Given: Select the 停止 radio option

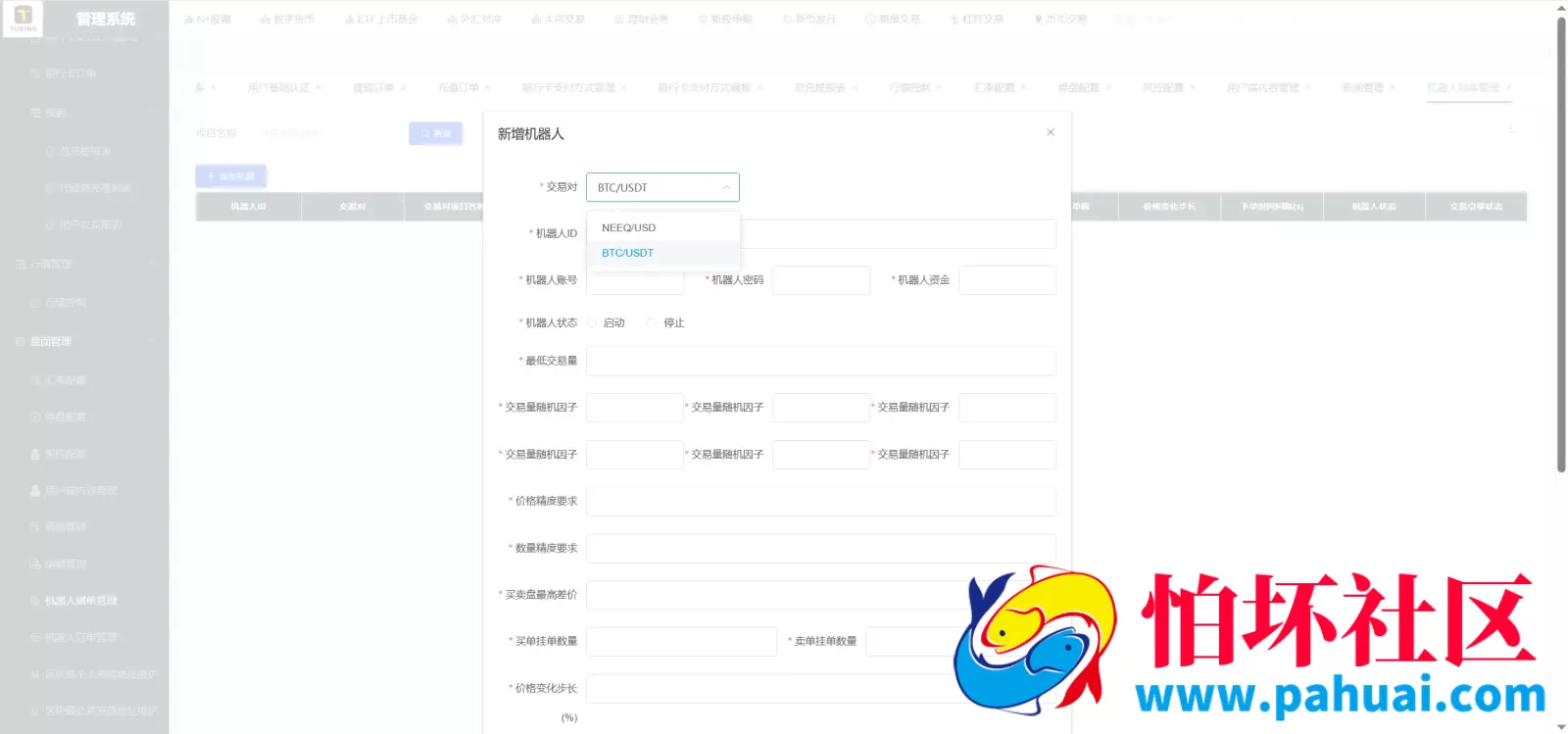Looking at the screenshot, I should pos(652,322).
